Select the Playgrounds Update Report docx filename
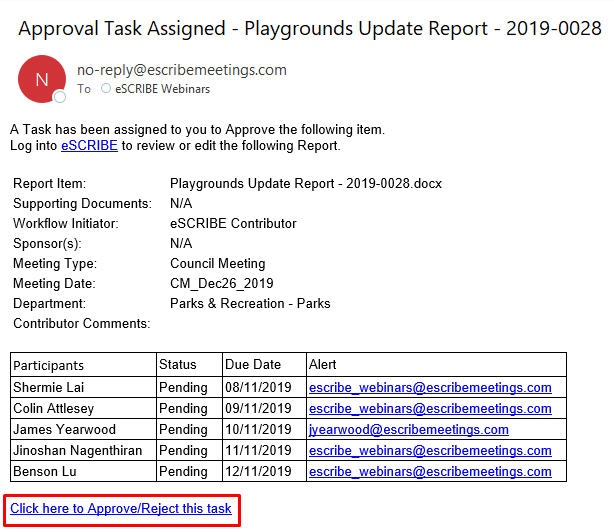Image resolution: width=614 pixels, height=532 pixels. (x=306, y=184)
